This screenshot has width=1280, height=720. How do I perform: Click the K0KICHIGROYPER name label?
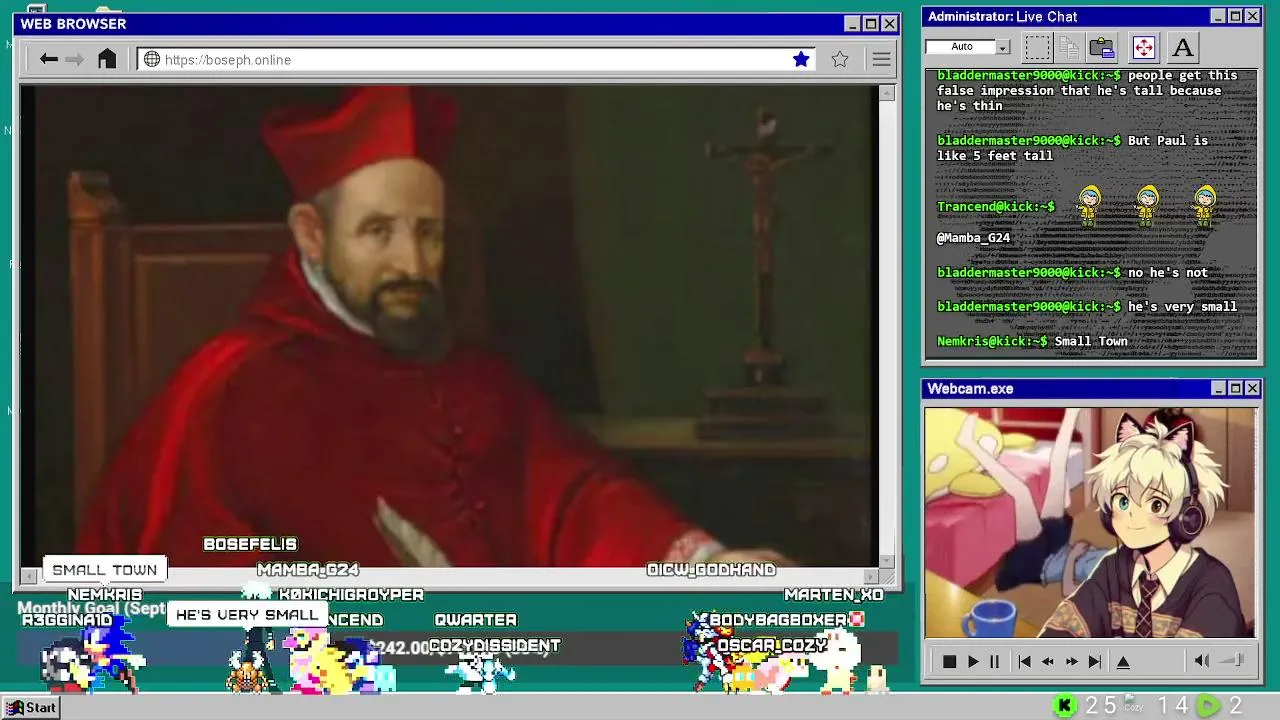coord(351,595)
